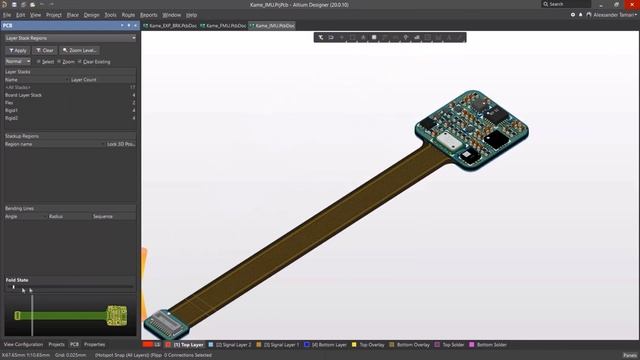Switch to the Kame_EXP_BRK.PcbDoc tab
The height and width of the screenshot is (360, 640).
[x=170, y=25]
